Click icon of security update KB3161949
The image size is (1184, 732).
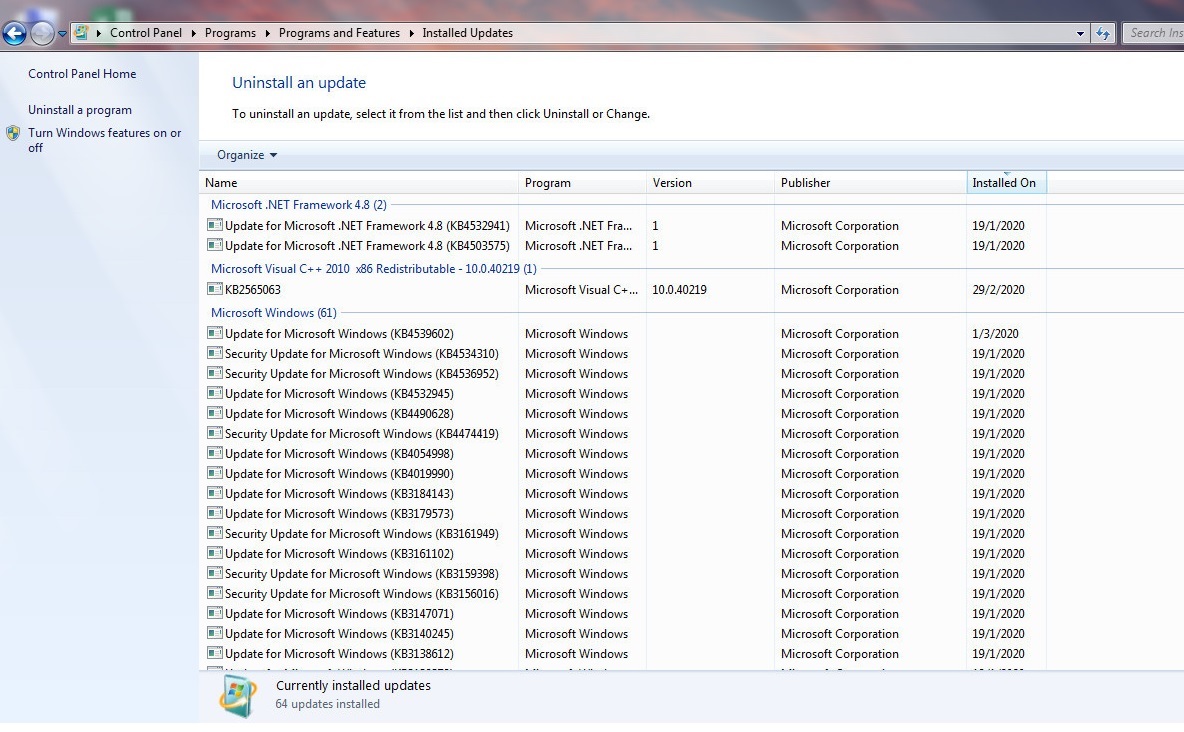pyautogui.click(x=214, y=533)
